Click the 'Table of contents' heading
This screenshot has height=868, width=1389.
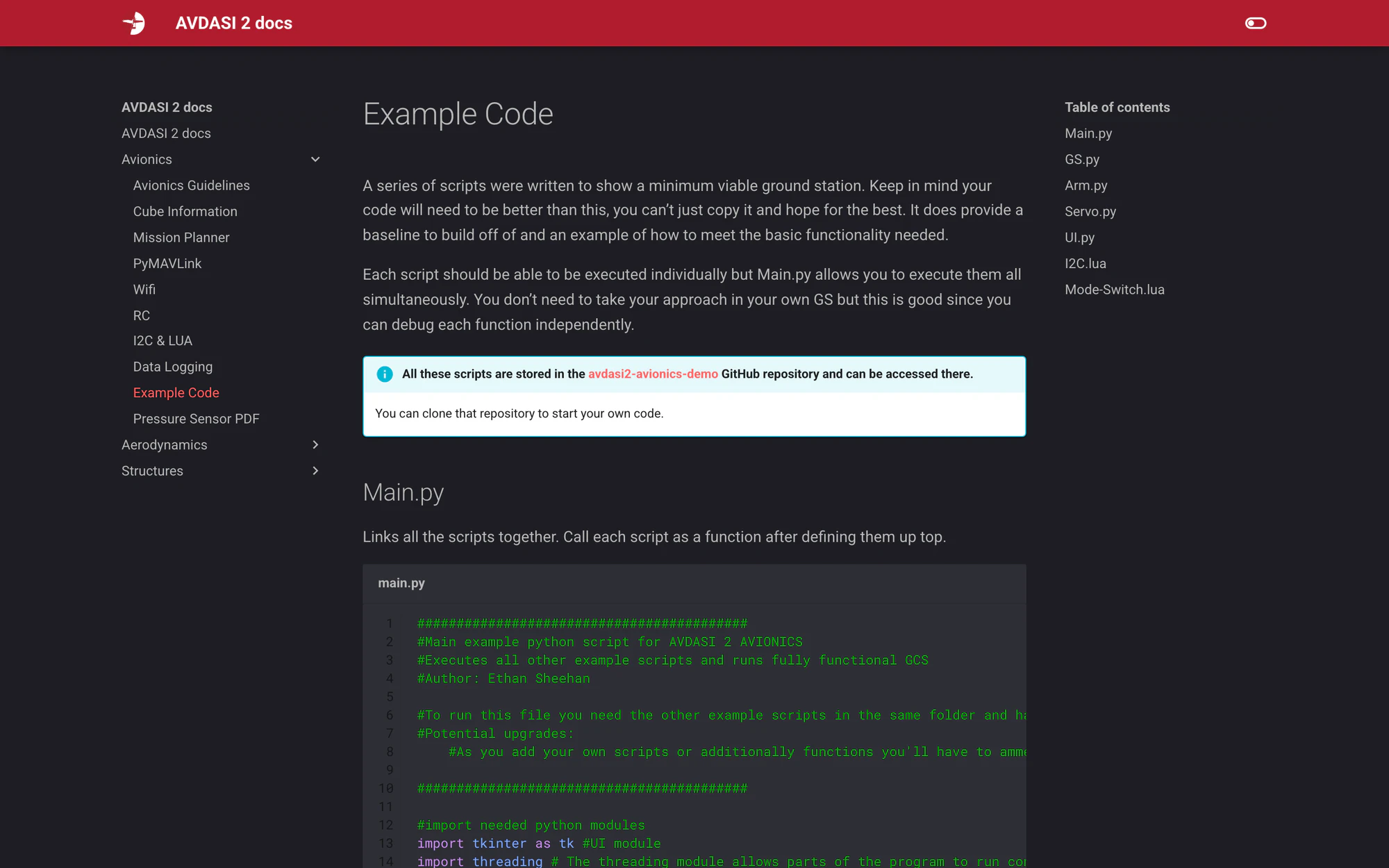(x=1117, y=108)
